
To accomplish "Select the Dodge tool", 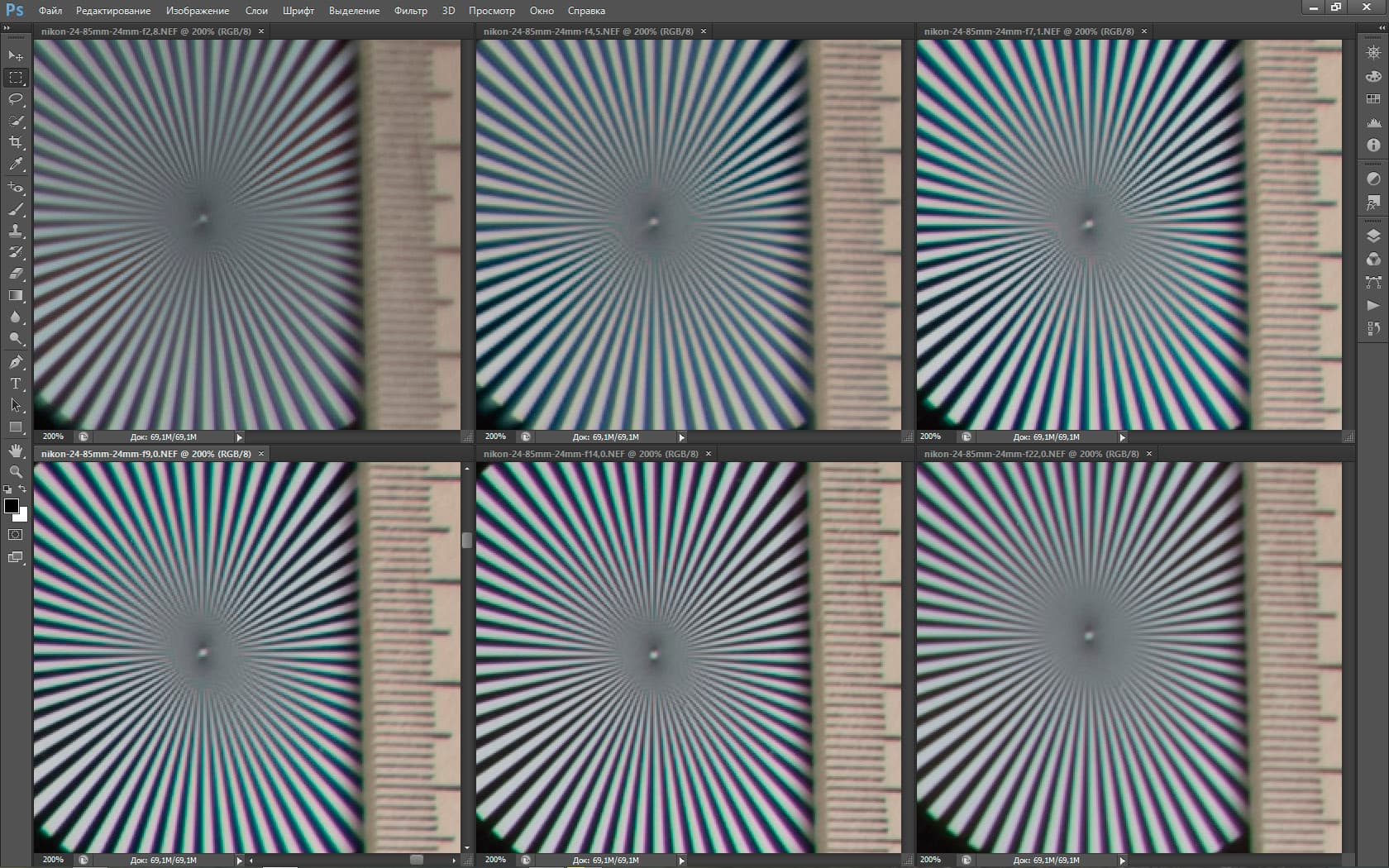I will tap(16, 338).
